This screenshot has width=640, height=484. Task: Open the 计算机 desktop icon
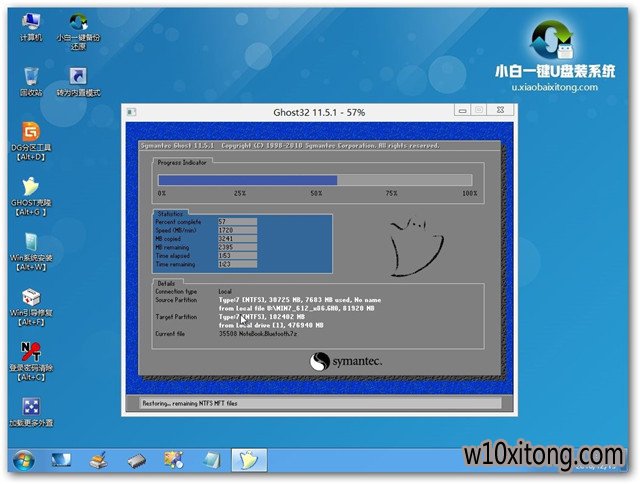(x=31, y=26)
